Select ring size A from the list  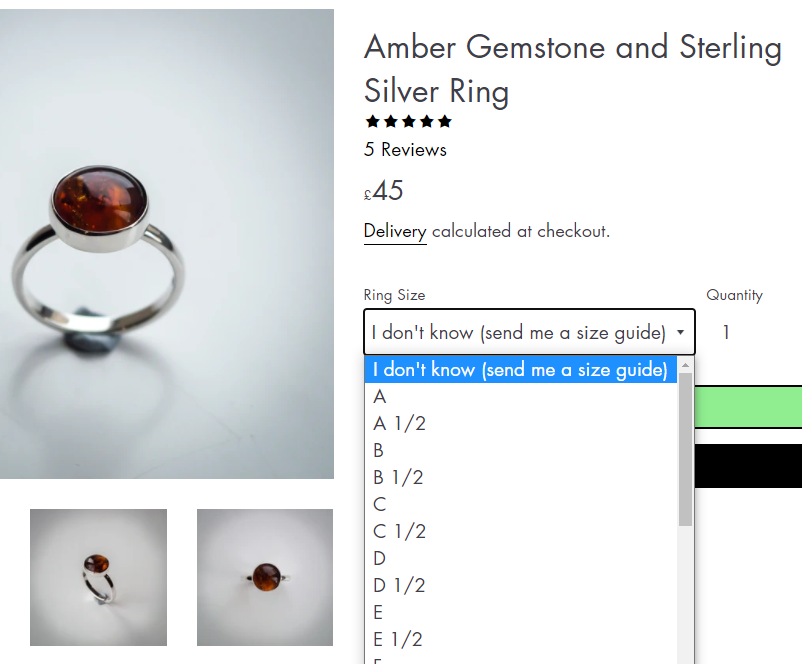click(380, 397)
